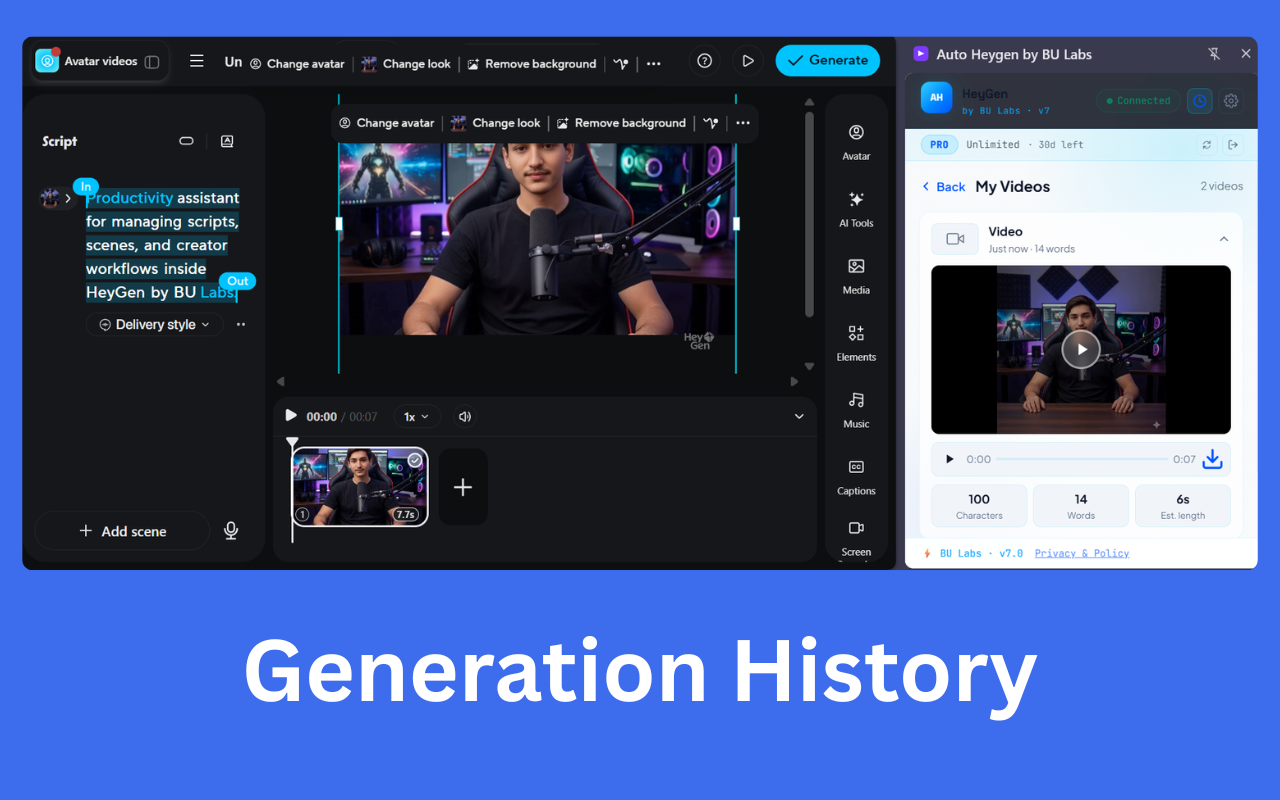Click the Connected status badge

[x=1137, y=100]
